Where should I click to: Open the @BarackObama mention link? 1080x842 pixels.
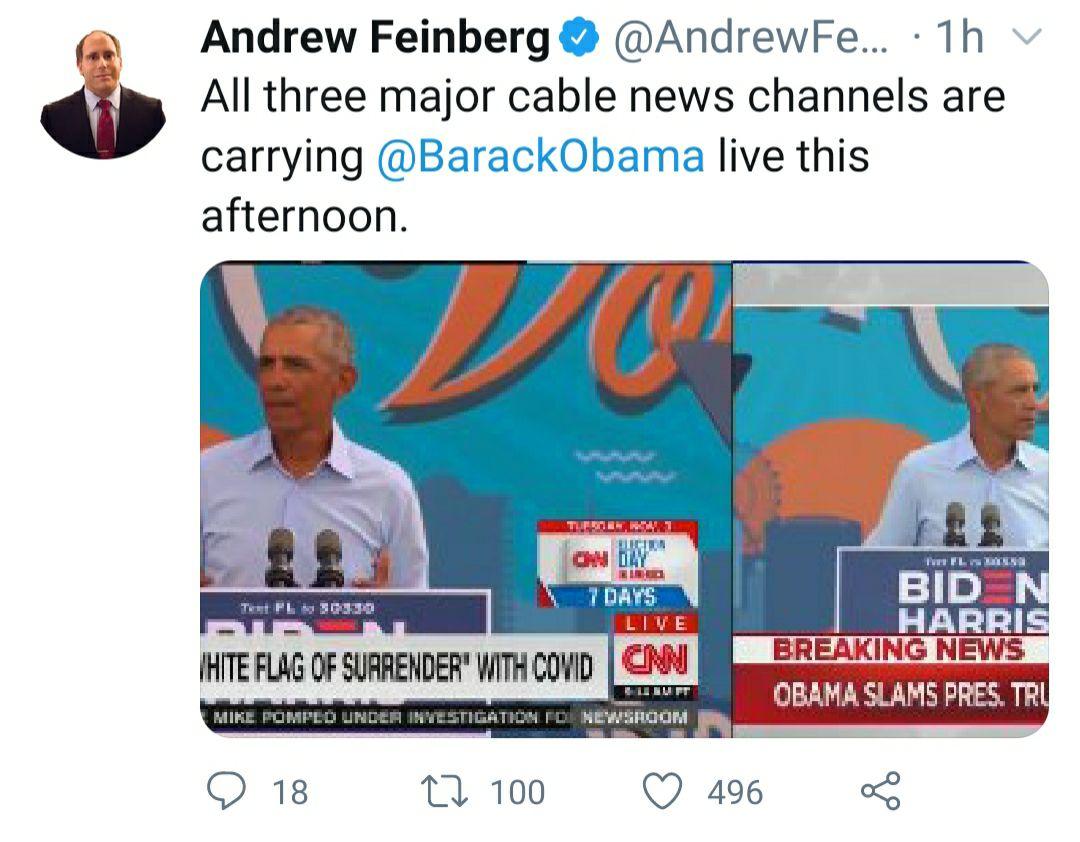click(541, 157)
